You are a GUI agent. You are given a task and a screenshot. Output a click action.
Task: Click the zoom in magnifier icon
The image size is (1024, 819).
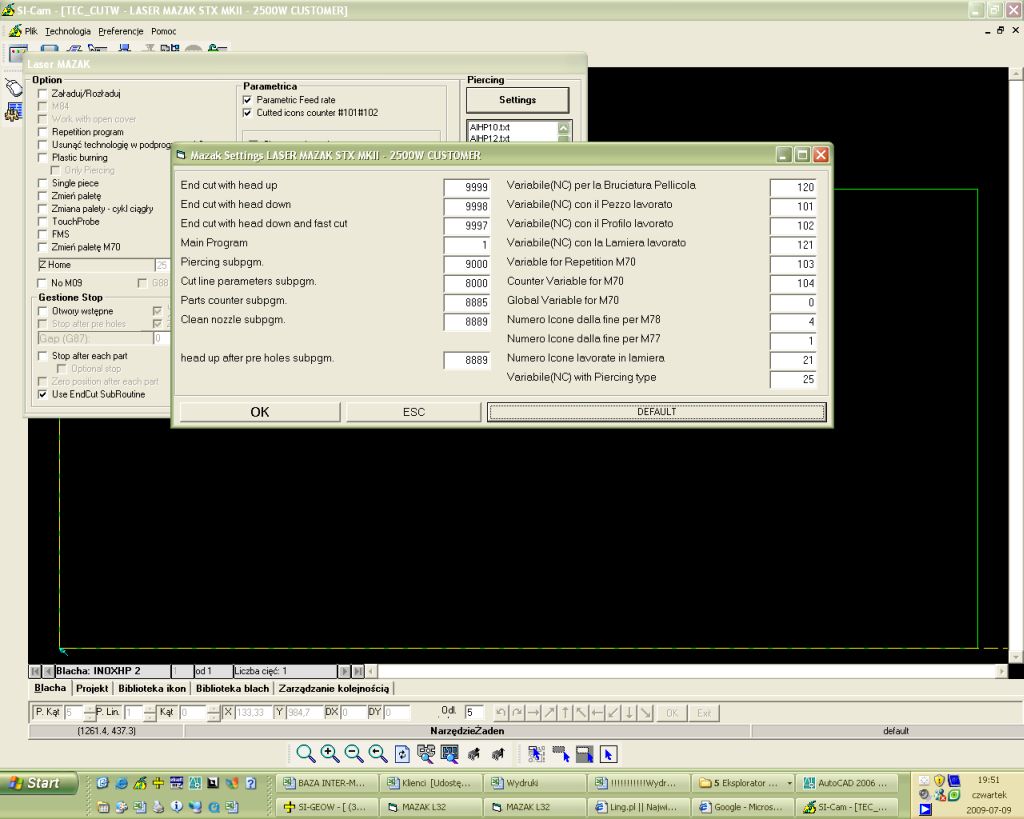(330, 754)
